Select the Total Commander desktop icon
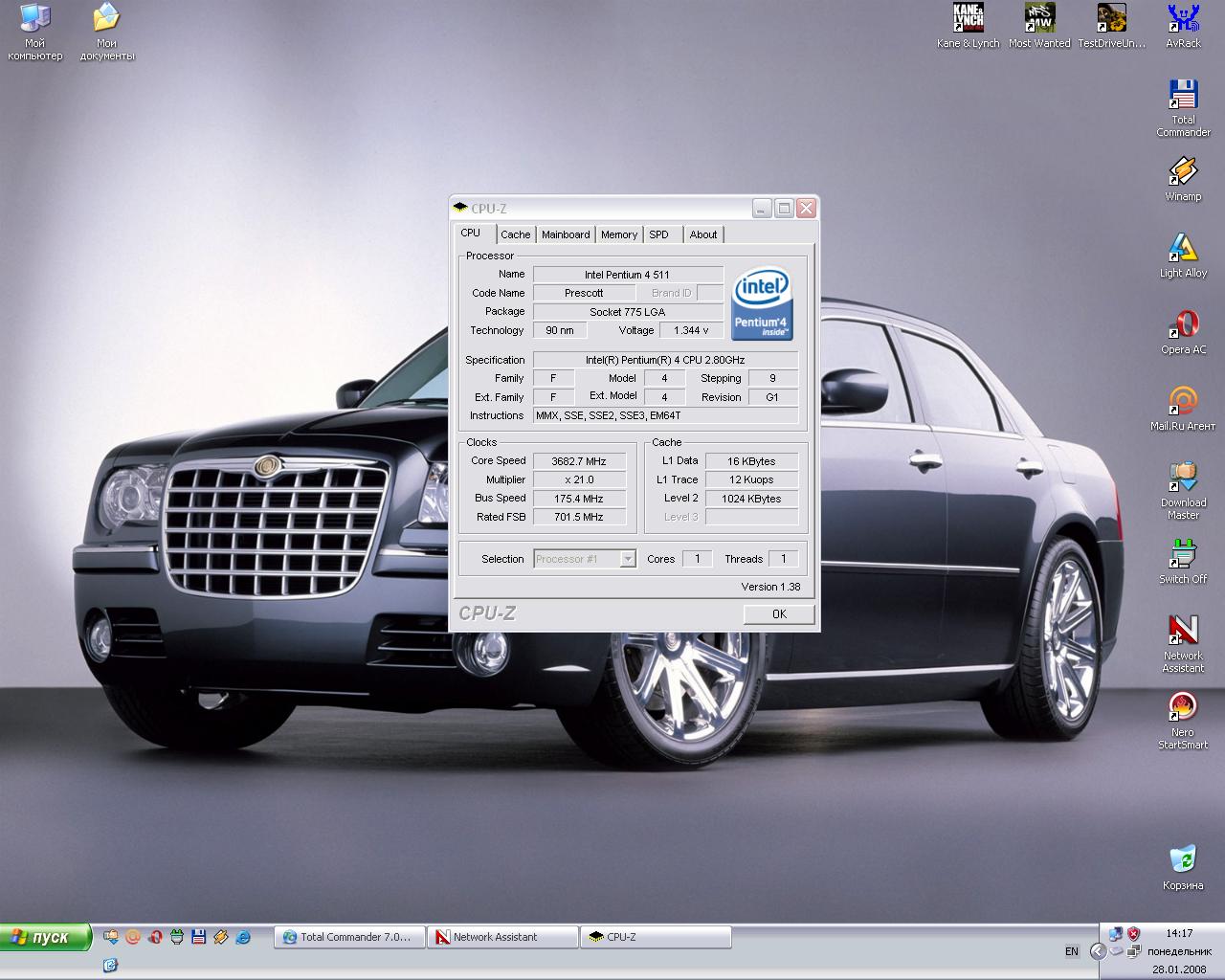The height and width of the screenshot is (980, 1225). [1183, 108]
